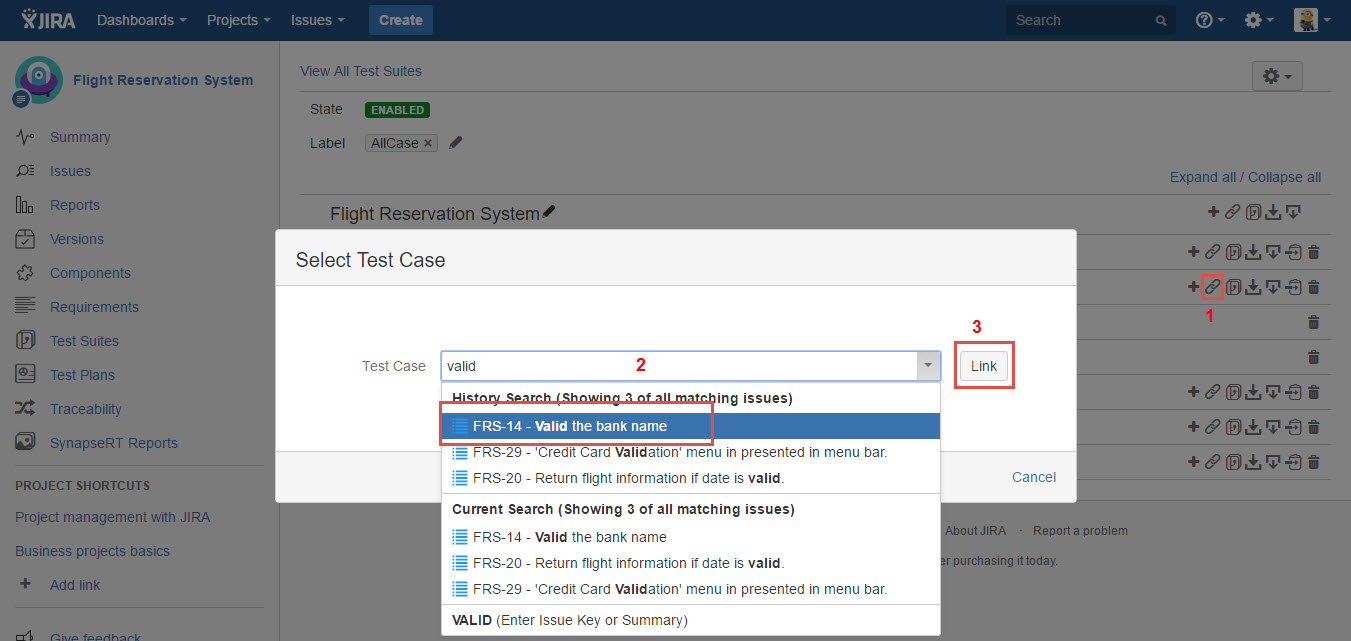Viewport: 1351px width, 641px height.
Task: Click the link icon highlighted in red
Action: coord(1212,287)
